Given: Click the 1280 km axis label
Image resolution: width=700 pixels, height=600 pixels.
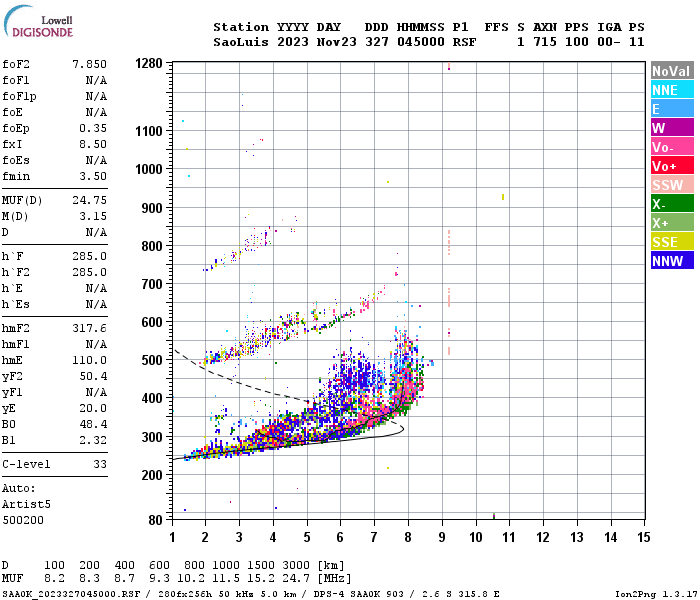Looking at the screenshot, I should [x=149, y=63].
